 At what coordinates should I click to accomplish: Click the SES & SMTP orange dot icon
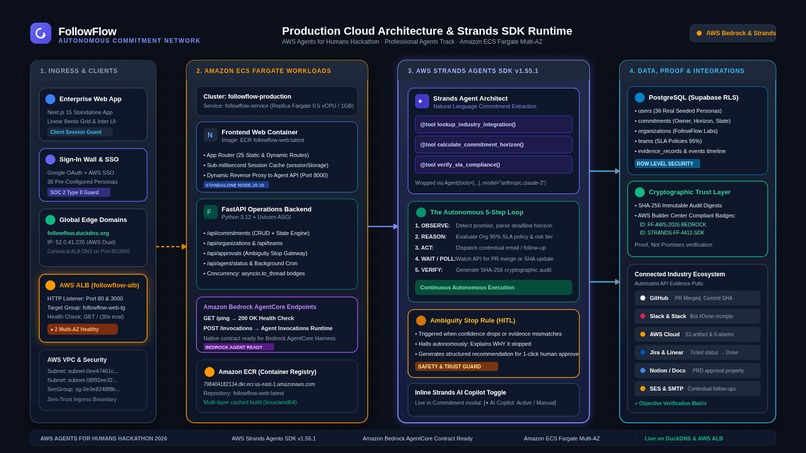643,388
